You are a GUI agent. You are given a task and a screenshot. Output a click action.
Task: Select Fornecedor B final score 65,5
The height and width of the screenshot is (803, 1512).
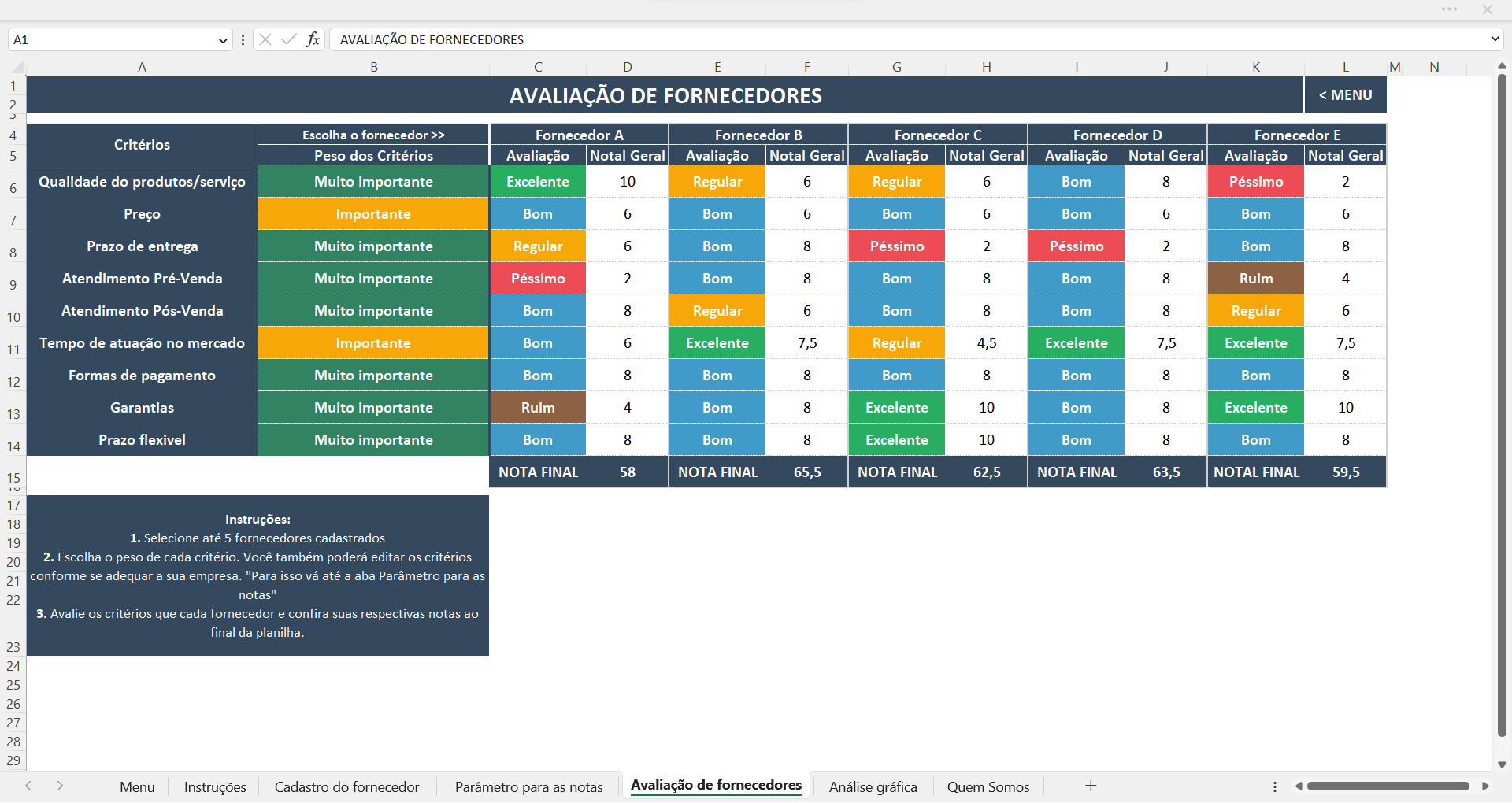pyautogui.click(x=807, y=472)
